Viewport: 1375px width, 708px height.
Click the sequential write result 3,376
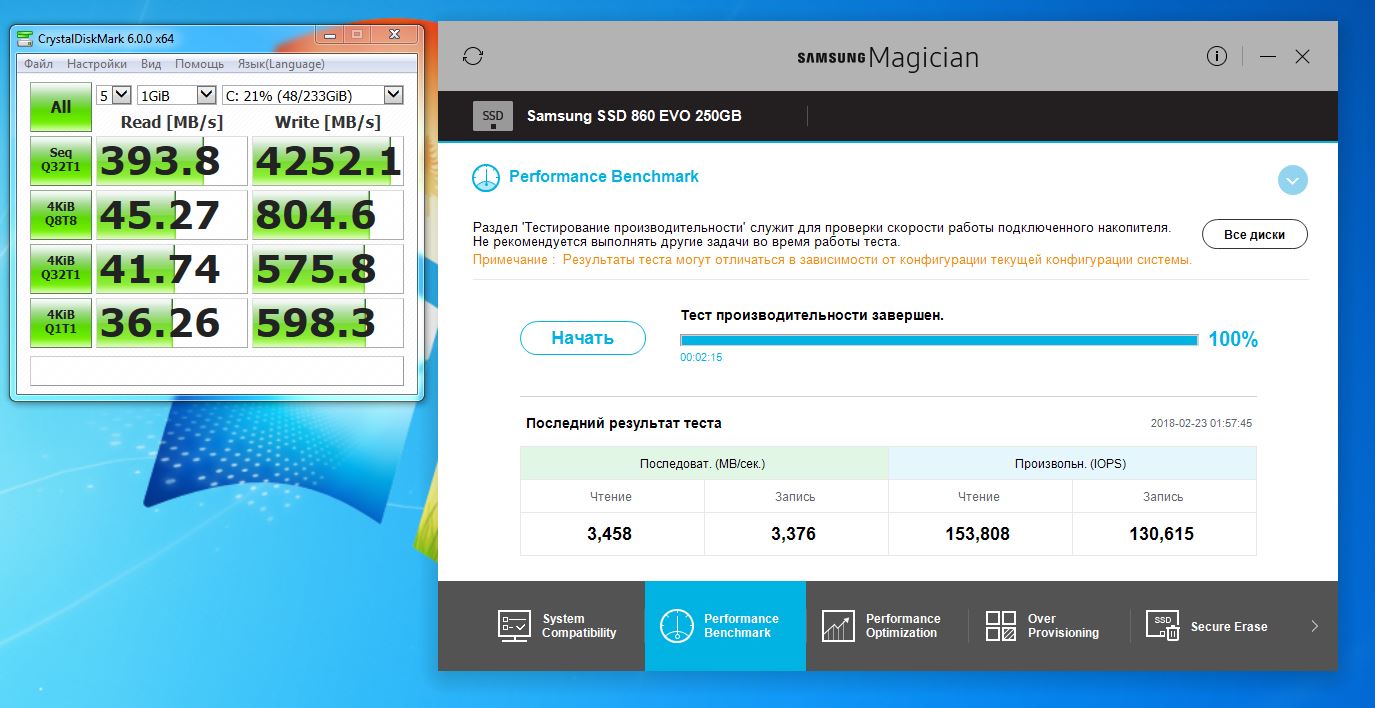794,534
